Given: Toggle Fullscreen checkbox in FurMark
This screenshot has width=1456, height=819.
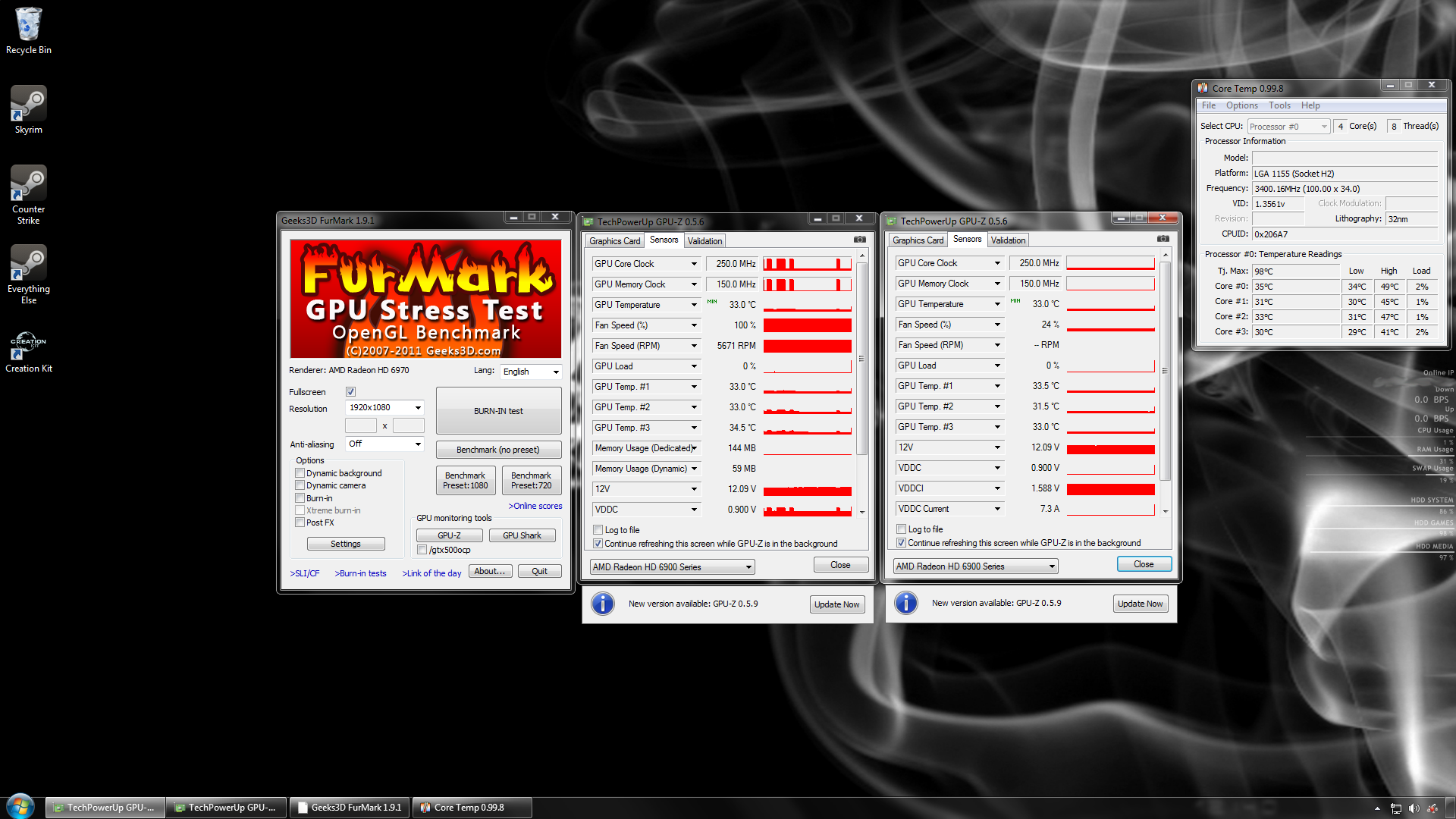Looking at the screenshot, I should (350, 392).
